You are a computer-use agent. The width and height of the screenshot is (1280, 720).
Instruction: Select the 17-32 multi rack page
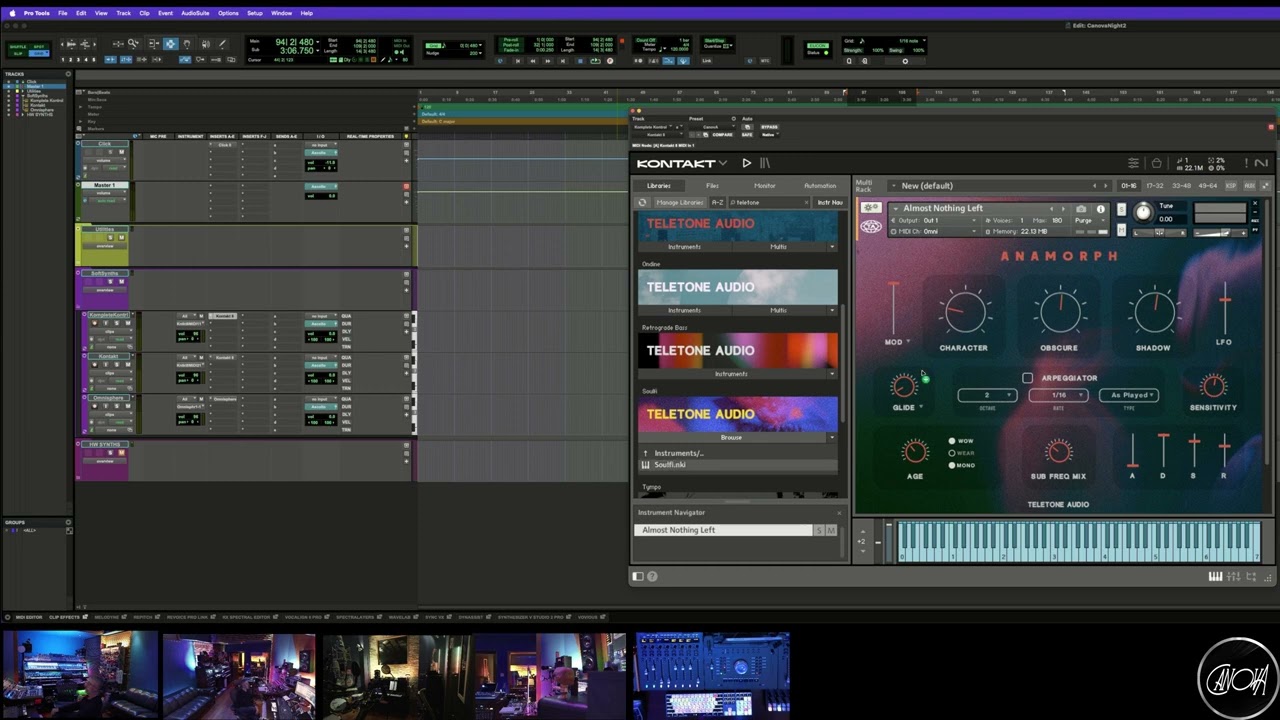[1155, 186]
